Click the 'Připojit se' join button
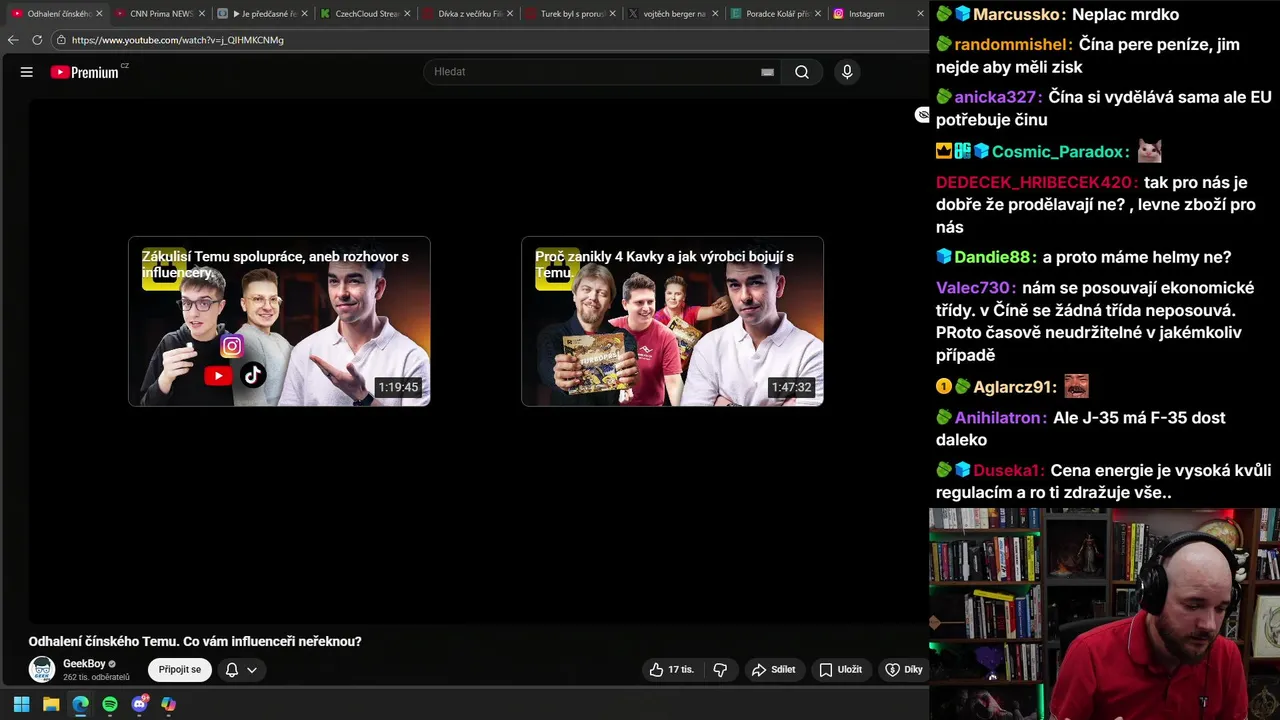The height and width of the screenshot is (720, 1280). point(180,670)
